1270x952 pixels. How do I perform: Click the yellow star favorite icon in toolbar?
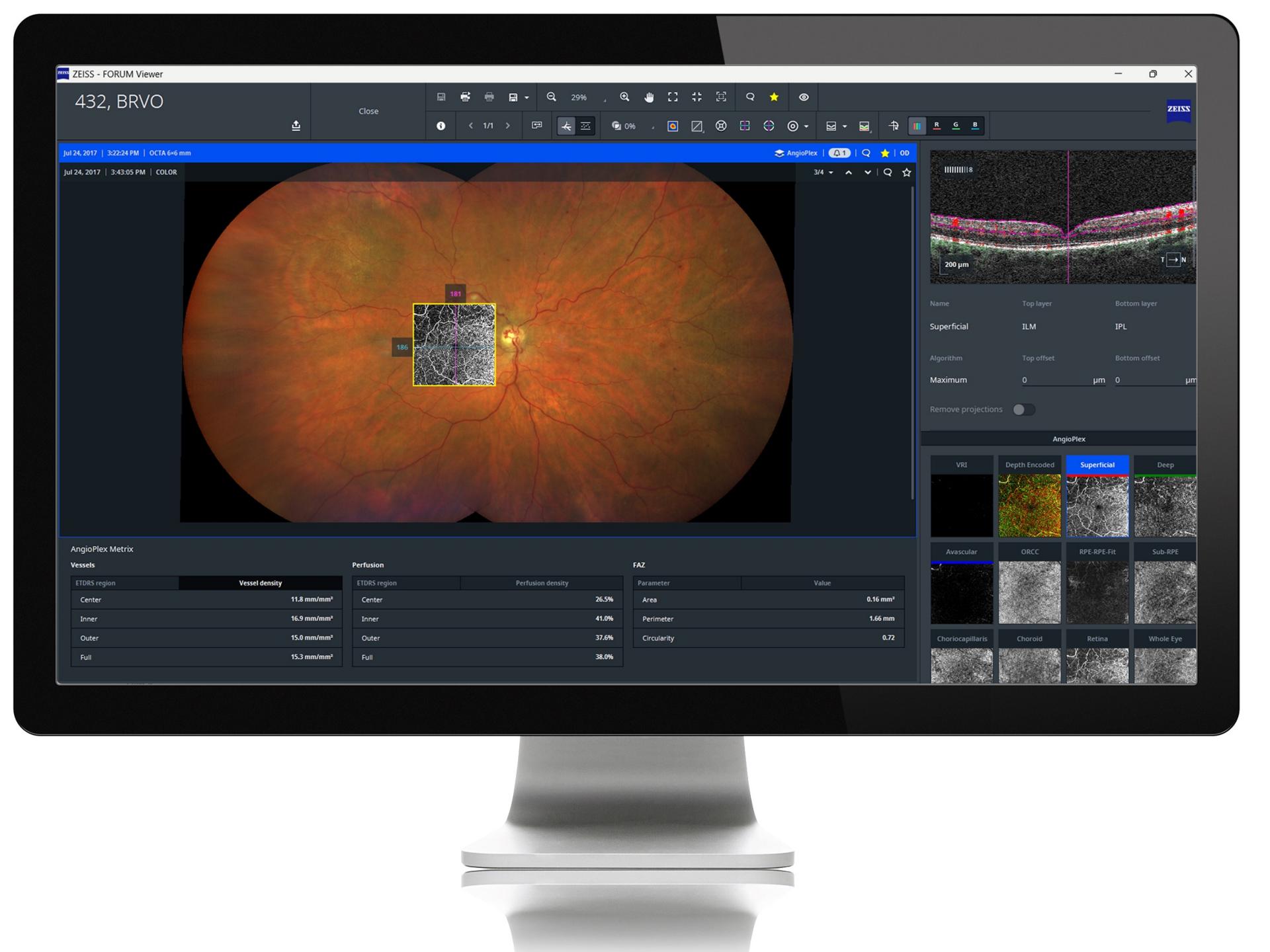pyautogui.click(x=774, y=97)
